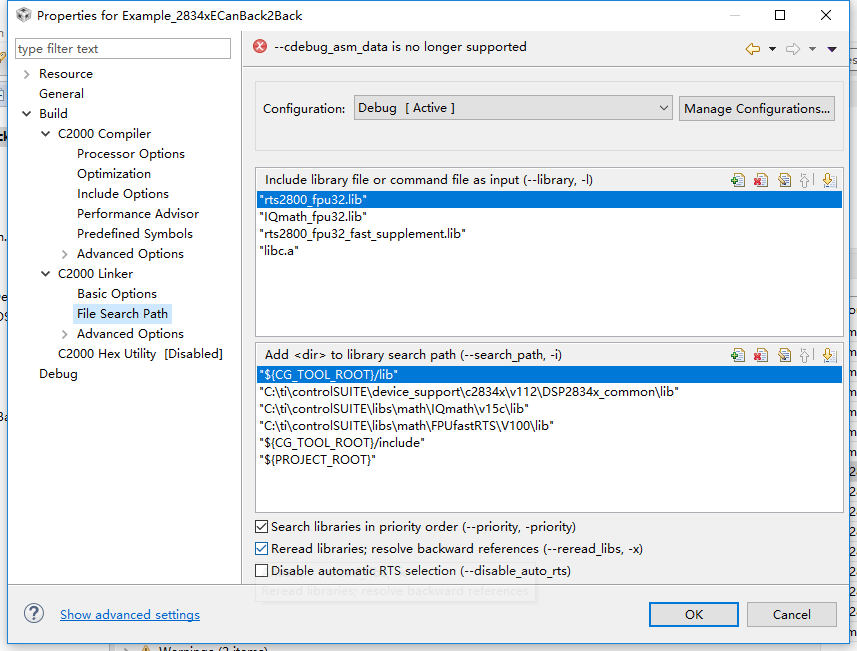The height and width of the screenshot is (651, 857).
Task: Click Move Down icon for library file list
Action: (x=828, y=180)
